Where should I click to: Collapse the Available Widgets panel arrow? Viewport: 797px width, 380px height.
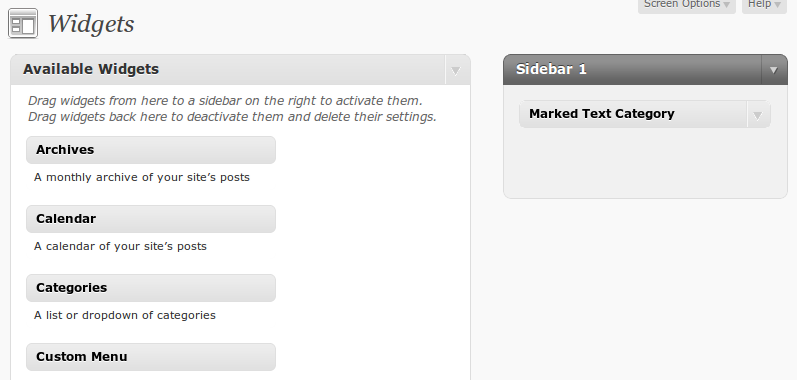point(456,70)
